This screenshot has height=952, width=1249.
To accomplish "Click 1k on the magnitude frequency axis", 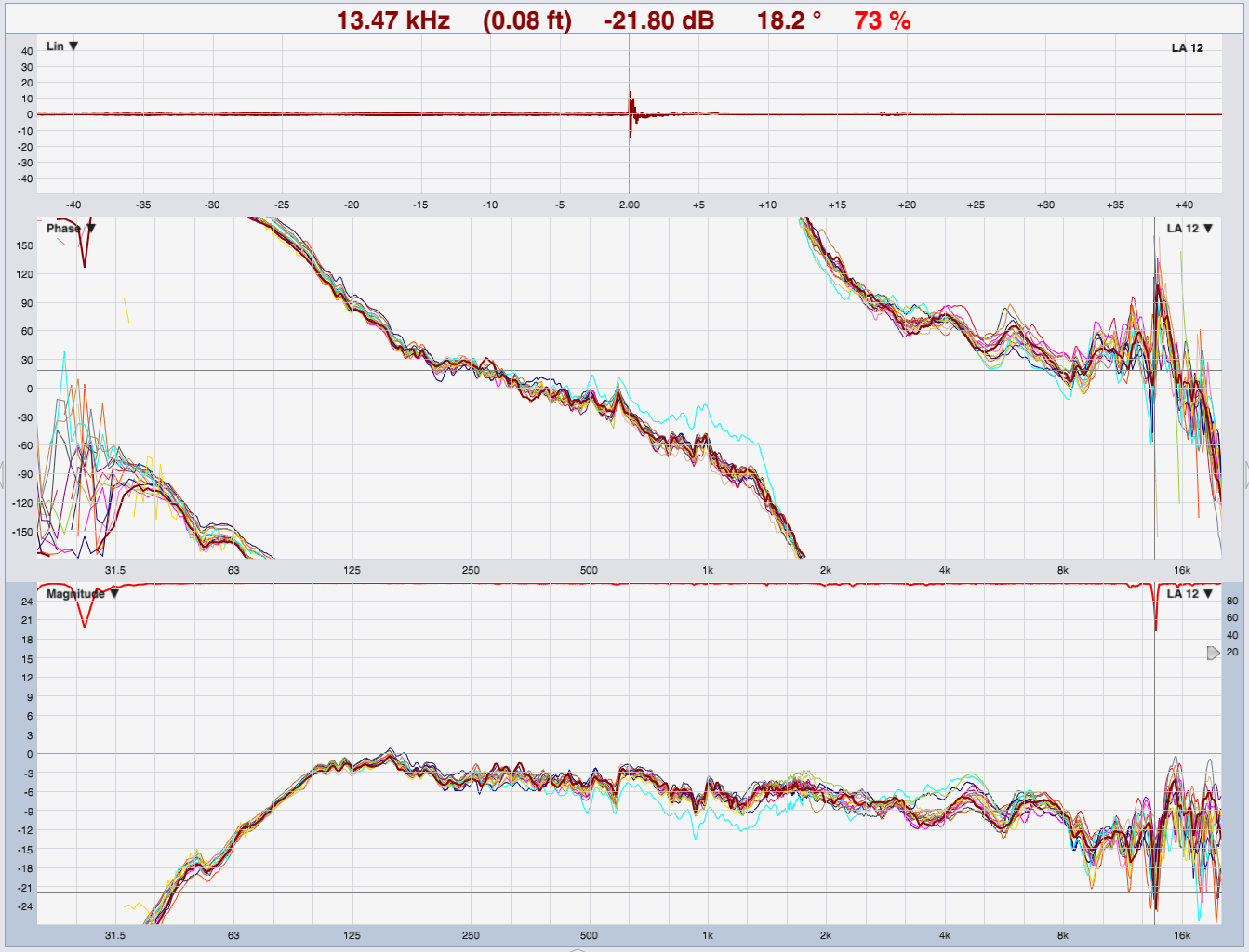I will (x=708, y=935).
